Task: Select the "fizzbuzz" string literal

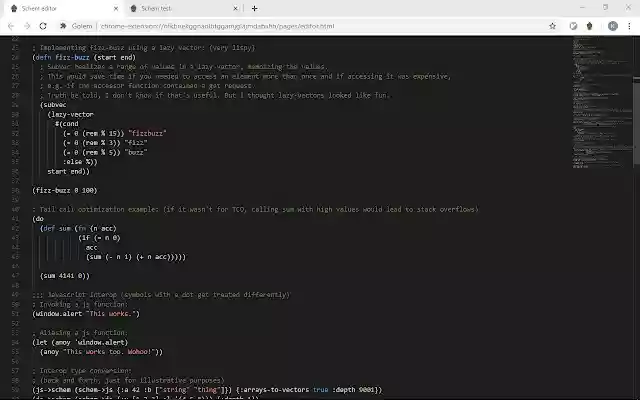Action: (x=147, y=133)
